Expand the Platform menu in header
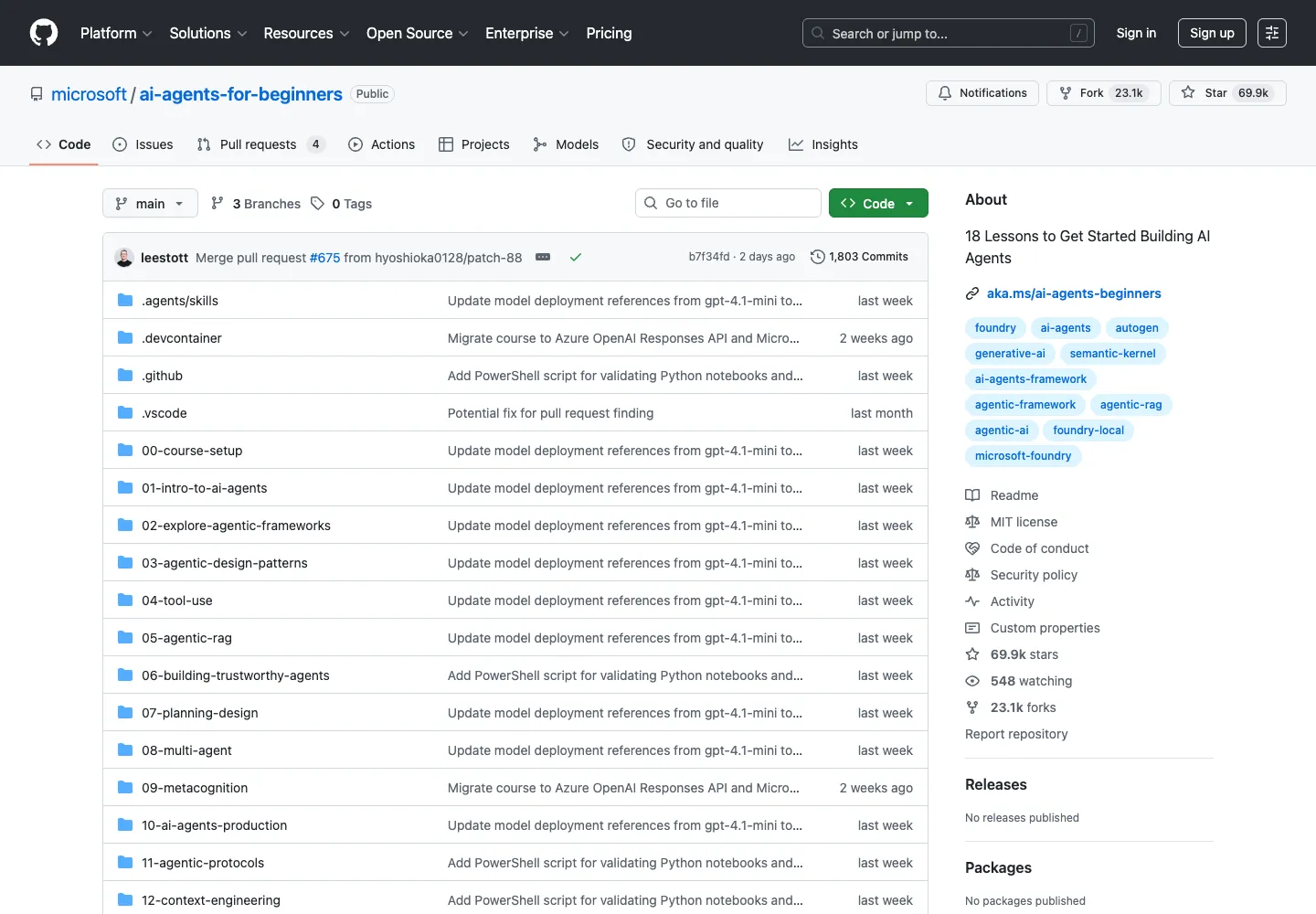Image resolution: width=1316 pixels, height=914 pixels. click(116, 33)
